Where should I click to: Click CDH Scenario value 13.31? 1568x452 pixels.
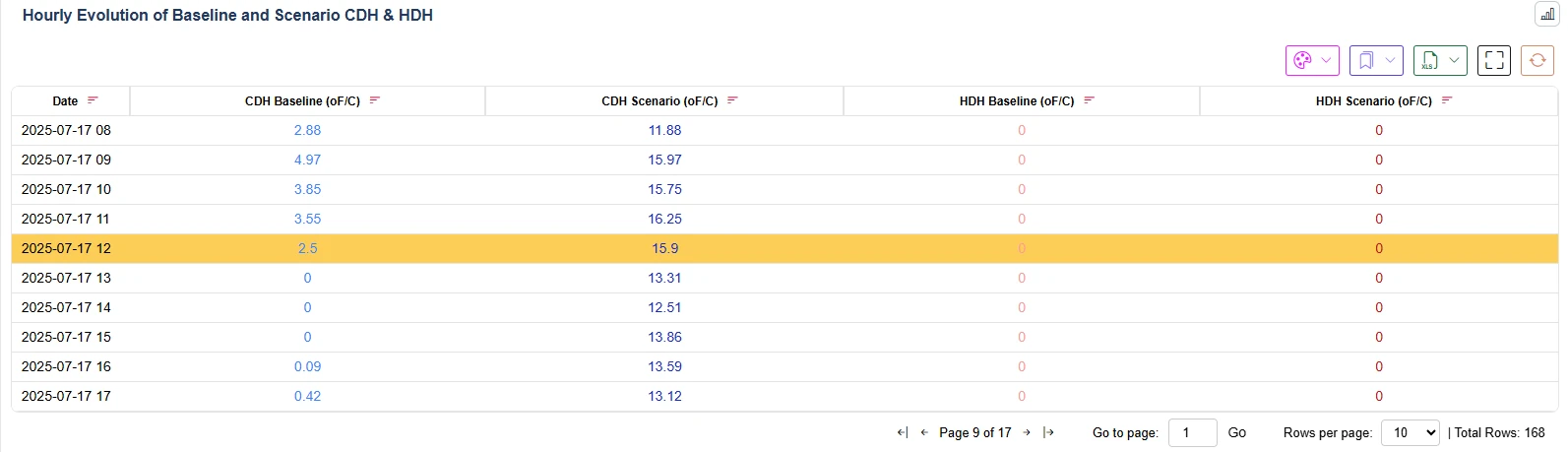664,278
